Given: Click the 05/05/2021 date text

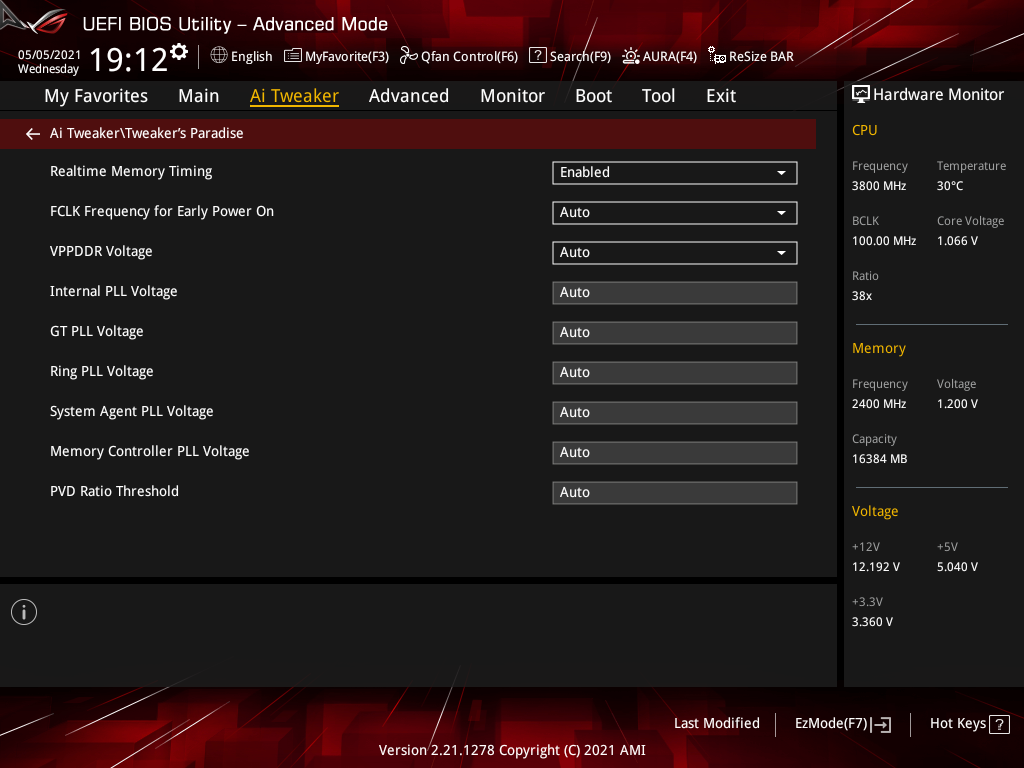Looking at the screenshot, I should 49,55.
